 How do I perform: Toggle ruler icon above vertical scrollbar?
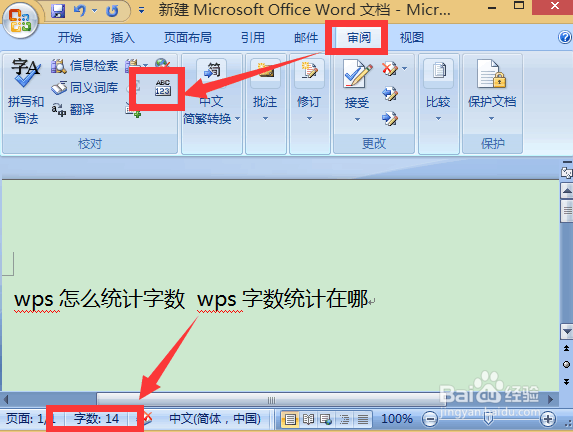click(567, 172)
